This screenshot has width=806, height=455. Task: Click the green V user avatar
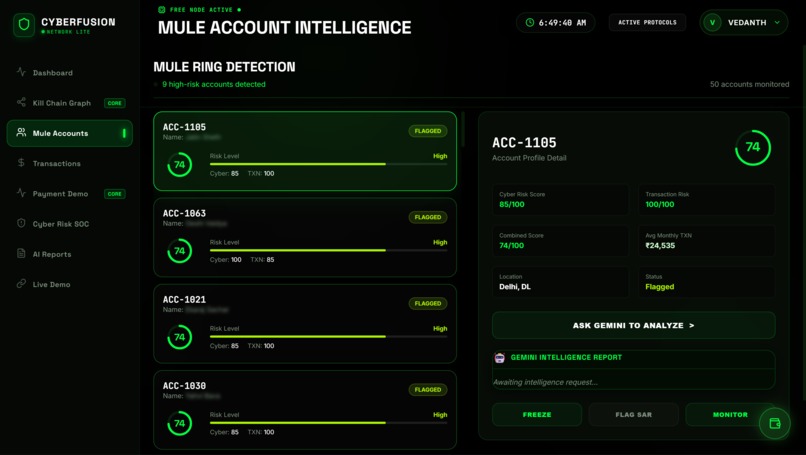point(712,23)
